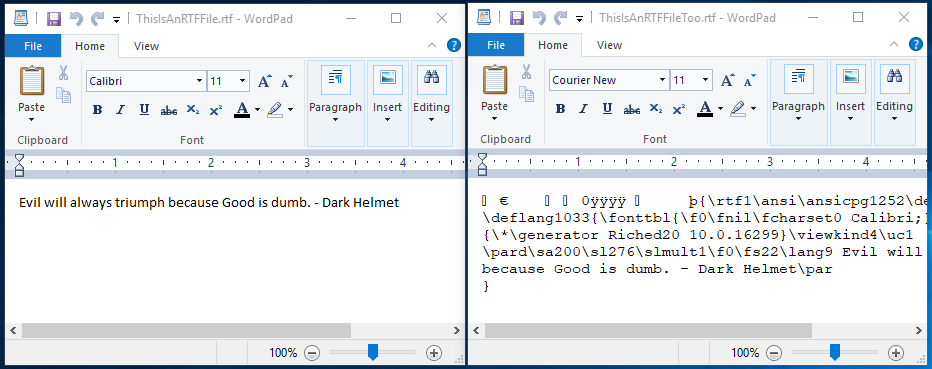This screenshot has height=369, width=932.
Task: Collapse ribbon chevron in right window
Action: [895, 45]
